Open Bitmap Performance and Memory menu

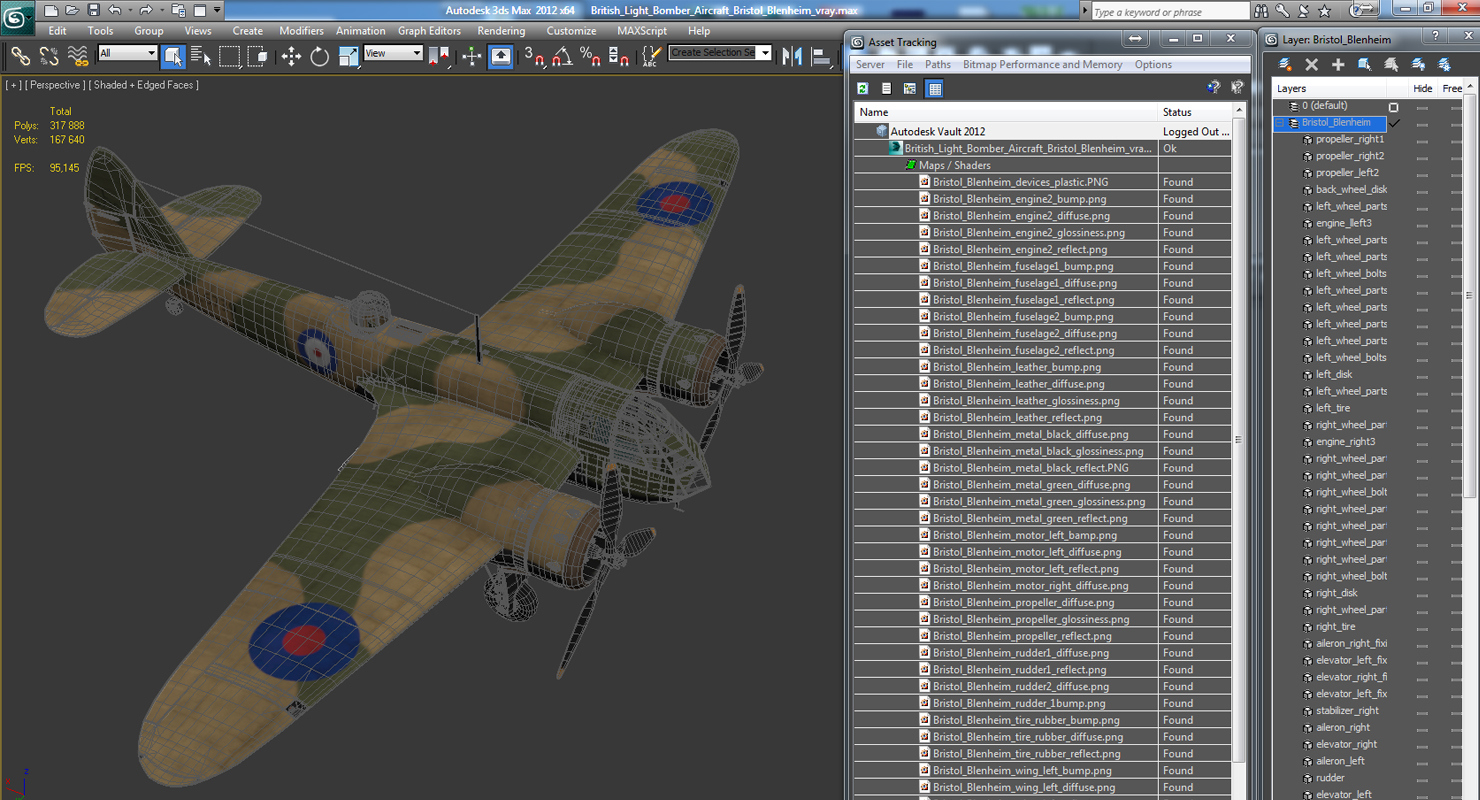pos(1042,64)
